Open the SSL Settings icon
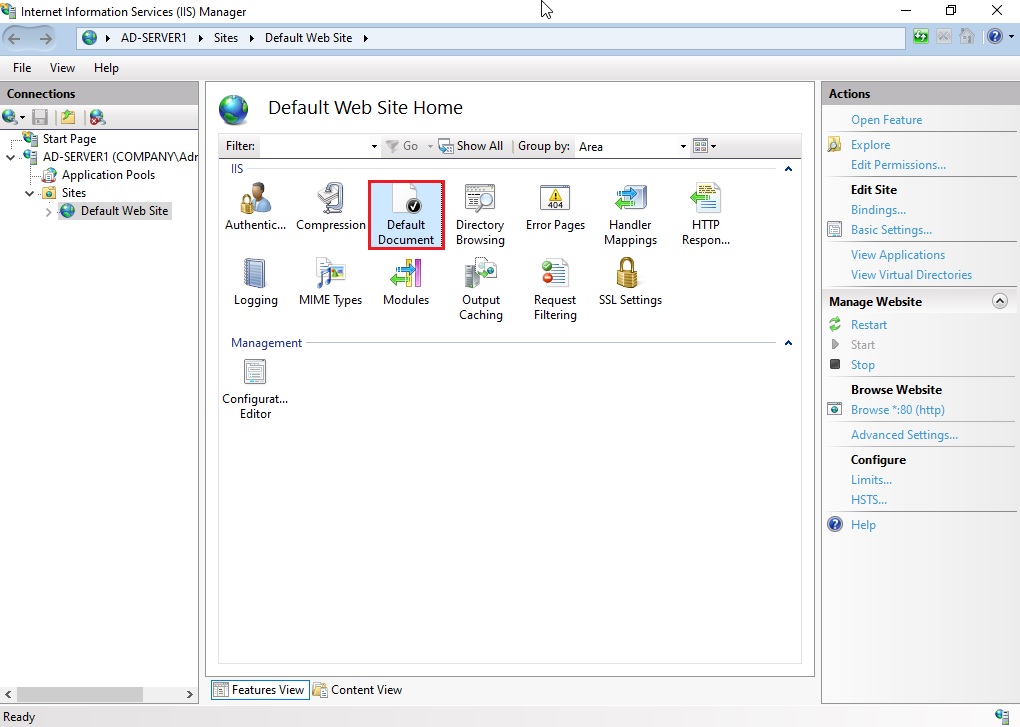 coord(630,282)
